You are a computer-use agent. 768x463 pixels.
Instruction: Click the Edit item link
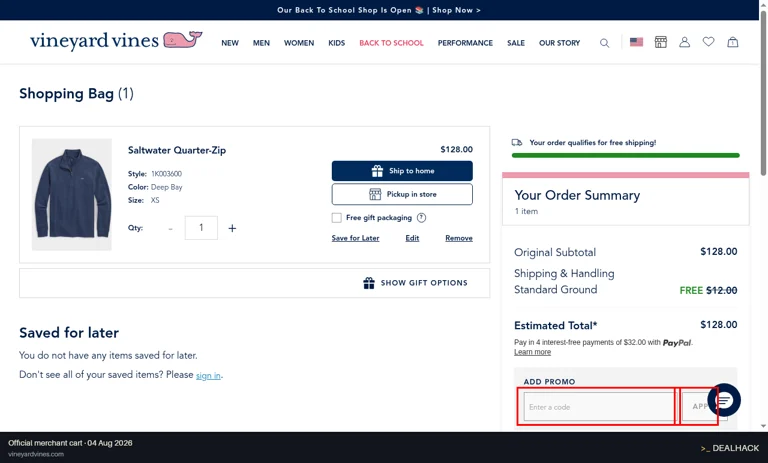(412, 238)
